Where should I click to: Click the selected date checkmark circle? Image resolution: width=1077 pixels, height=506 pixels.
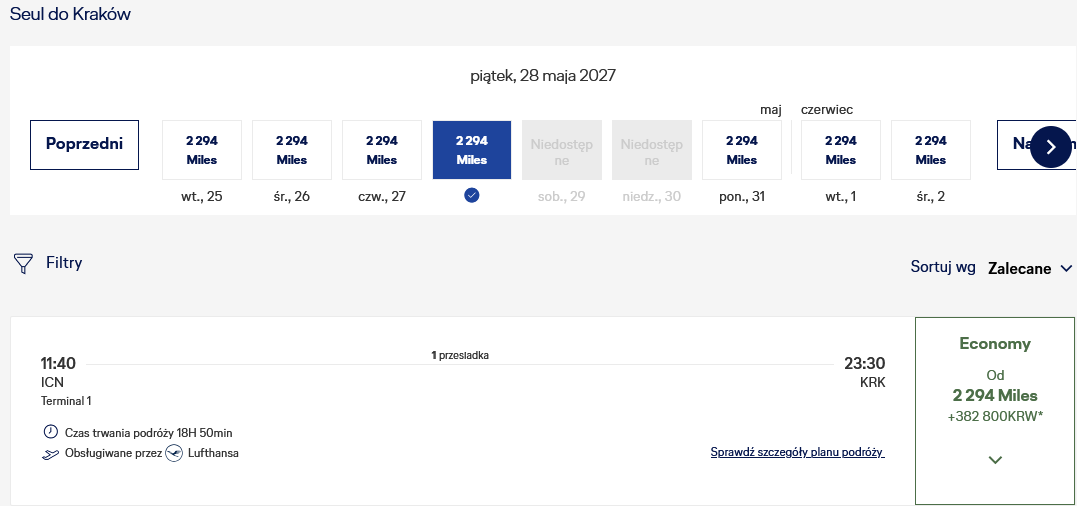(x=471, y=196)
